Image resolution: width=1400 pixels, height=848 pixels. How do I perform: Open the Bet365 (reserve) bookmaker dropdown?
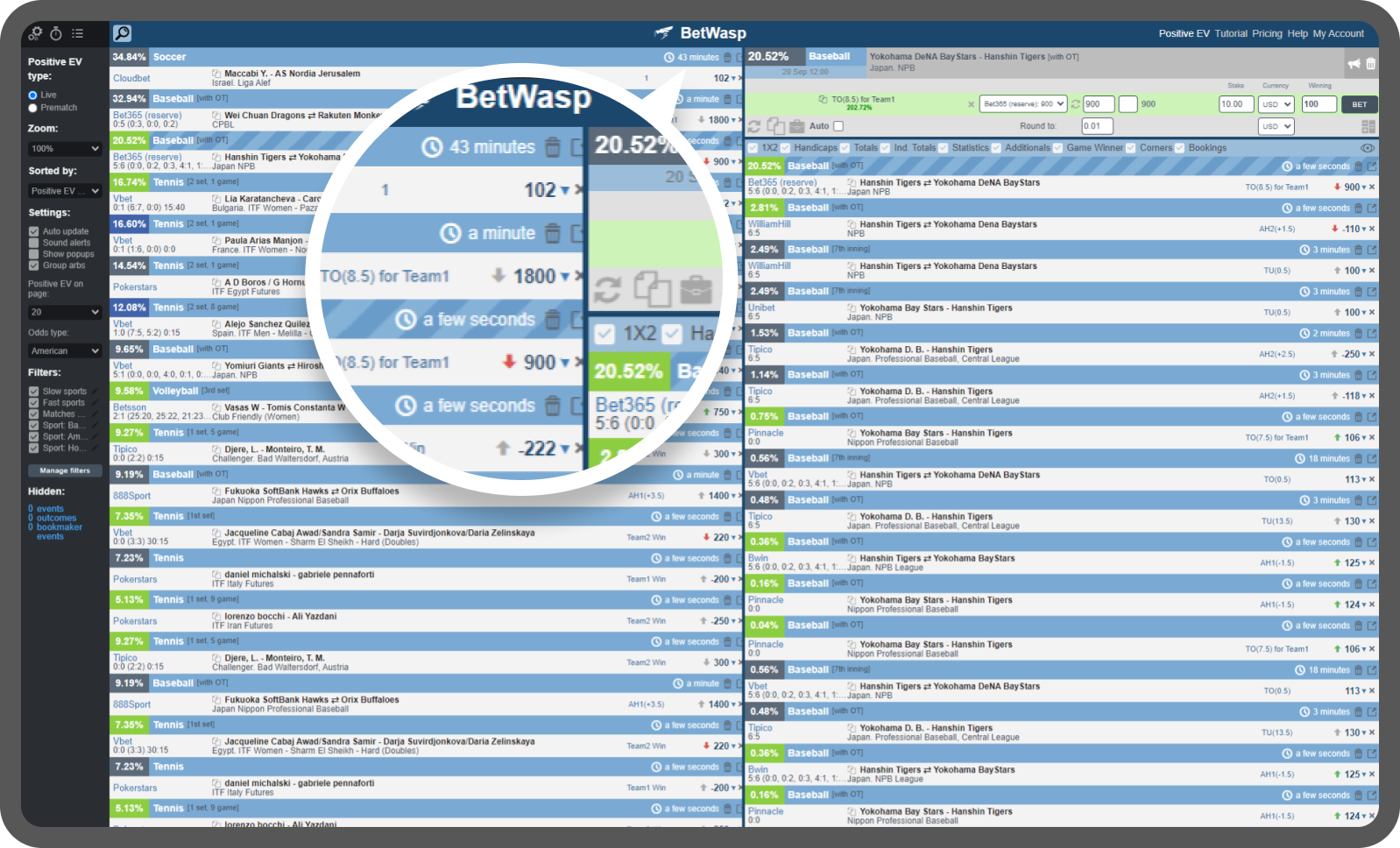pyautogui.click(x=1022, y=104)
